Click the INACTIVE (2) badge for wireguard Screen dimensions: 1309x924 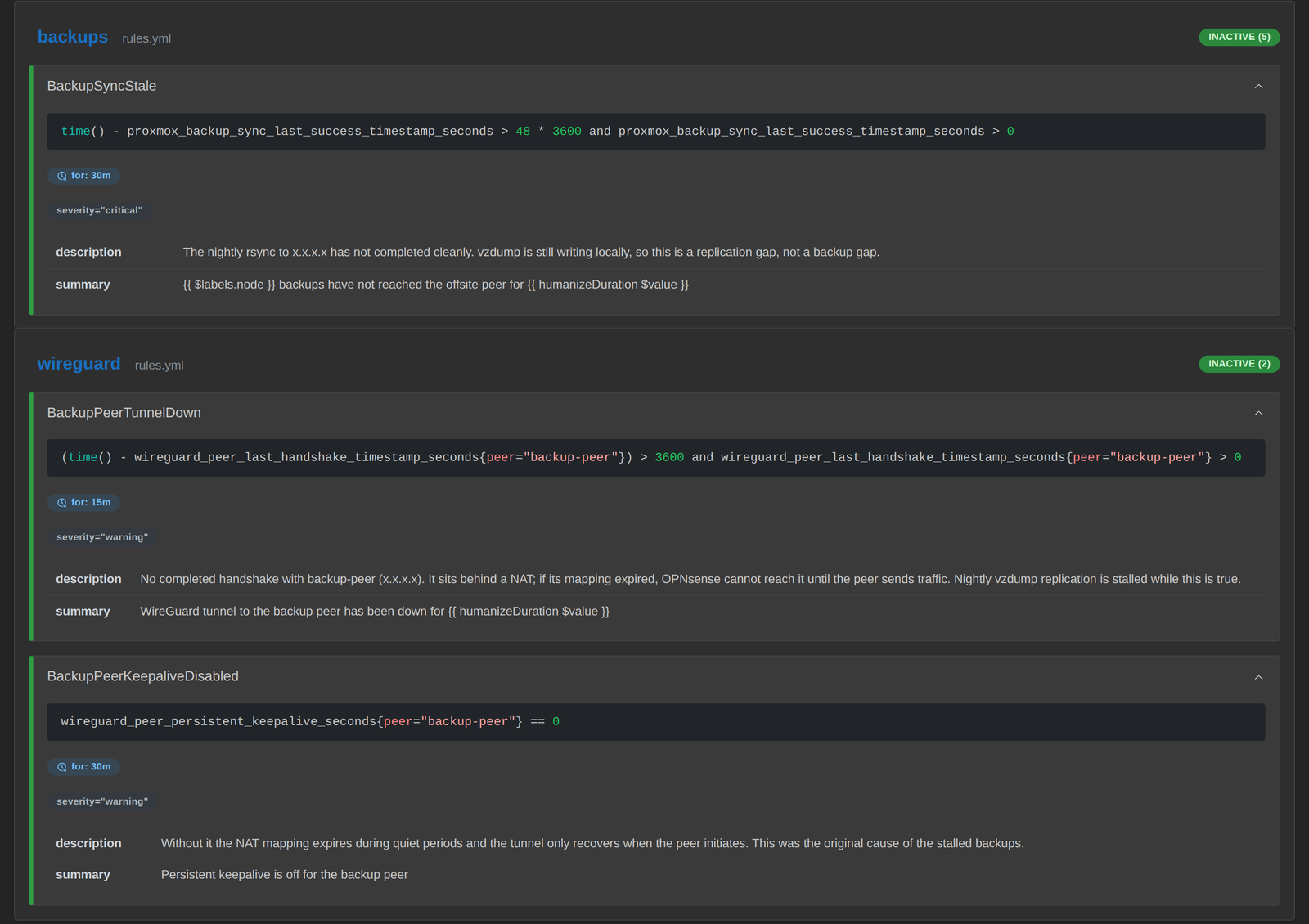pos(1239,364)
